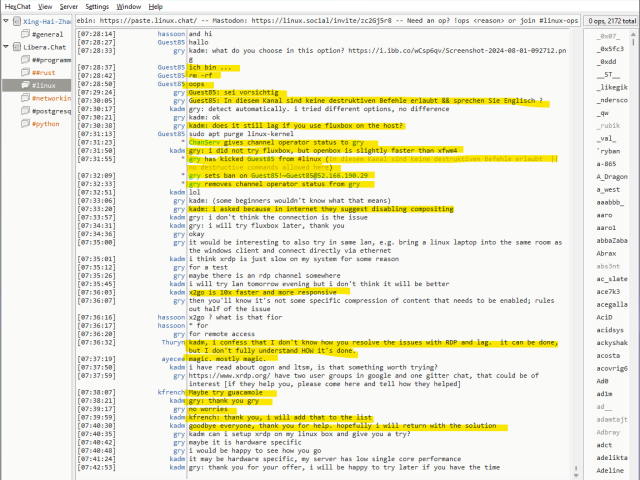Screen dimensions: 640x480
Task: Select user _0xdd in the user list
Action: click(606, 62)
